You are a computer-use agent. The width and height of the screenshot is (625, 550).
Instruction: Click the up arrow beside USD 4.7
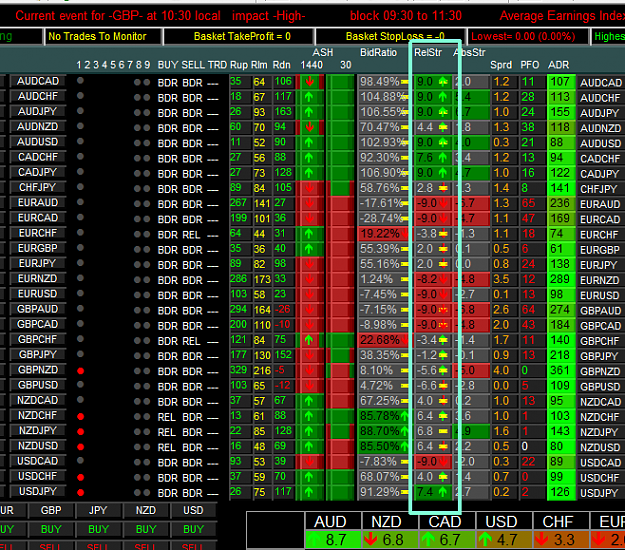485,540
